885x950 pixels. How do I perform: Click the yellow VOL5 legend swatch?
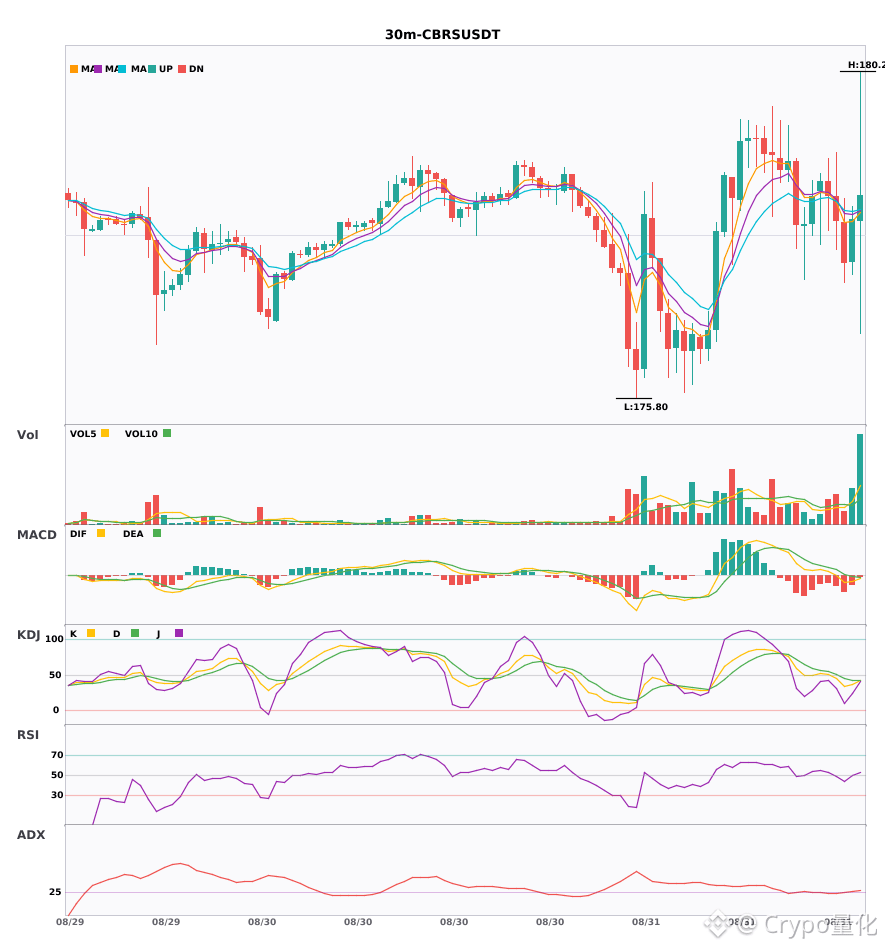point(105,433)
